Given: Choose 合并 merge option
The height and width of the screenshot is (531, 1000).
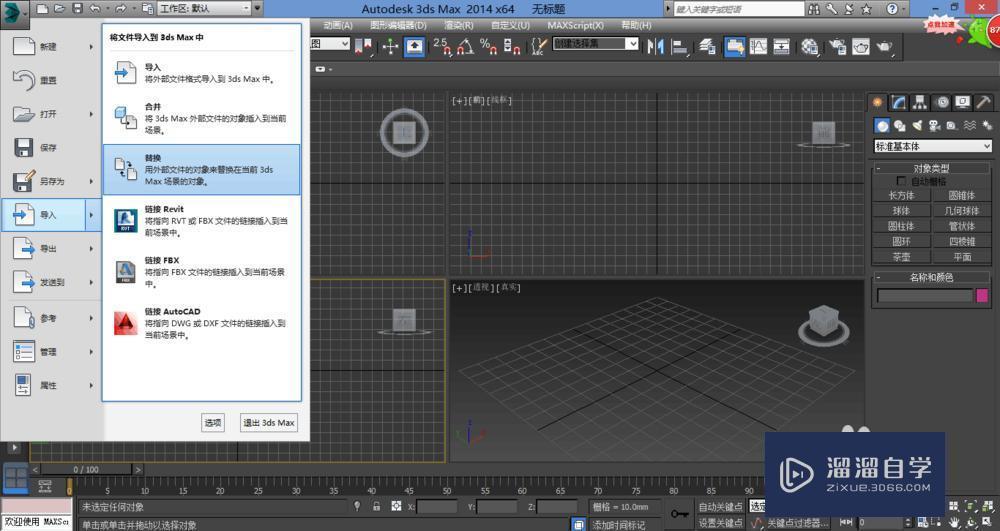Looking at the screenshot, I should 202,118.
